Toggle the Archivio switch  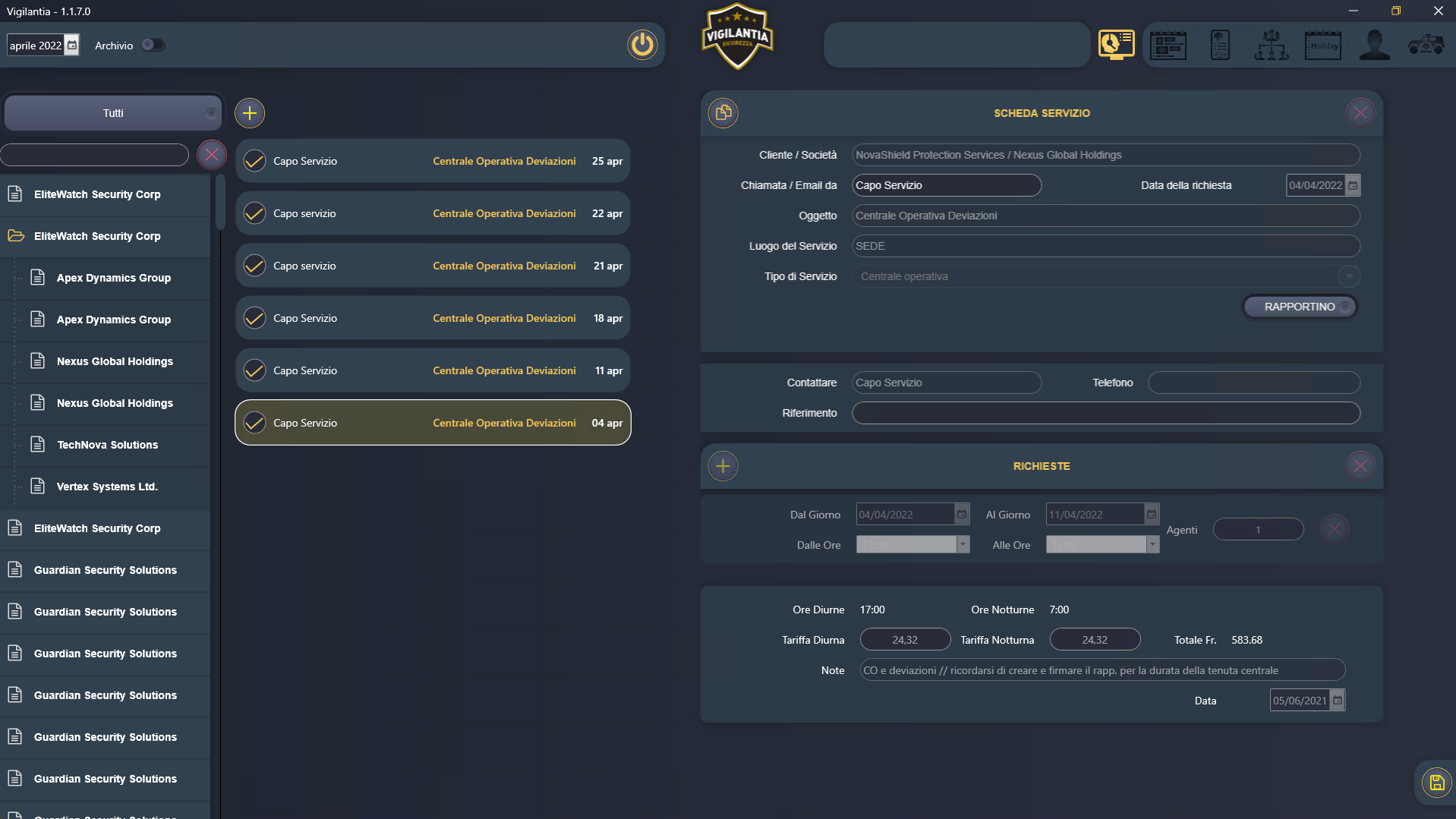[x=153, y=46]
